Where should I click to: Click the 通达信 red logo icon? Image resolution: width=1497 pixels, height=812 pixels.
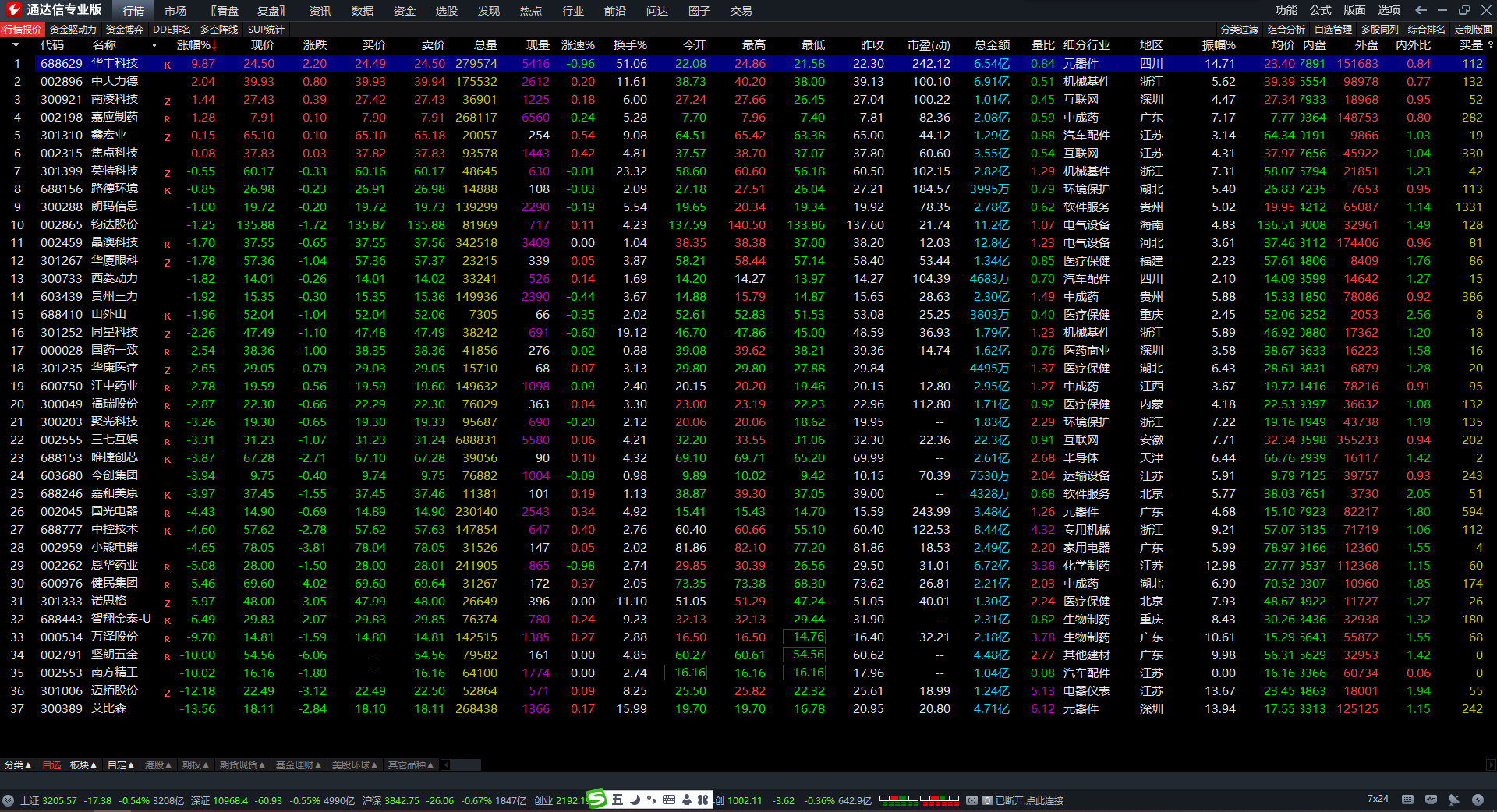point(13,10)
